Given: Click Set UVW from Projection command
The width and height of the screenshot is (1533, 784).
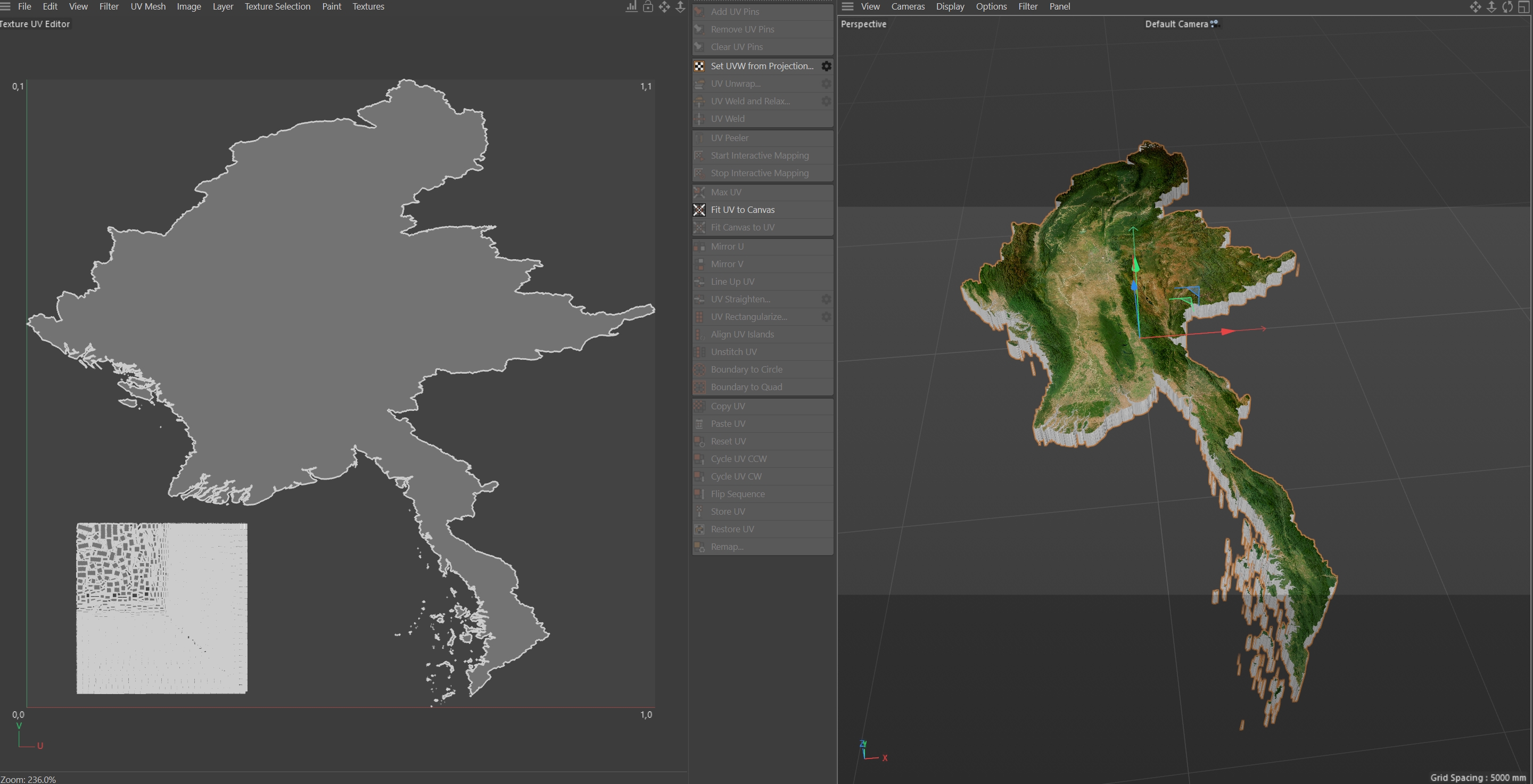Looking at the screenshot, I should tap(761, 66).
